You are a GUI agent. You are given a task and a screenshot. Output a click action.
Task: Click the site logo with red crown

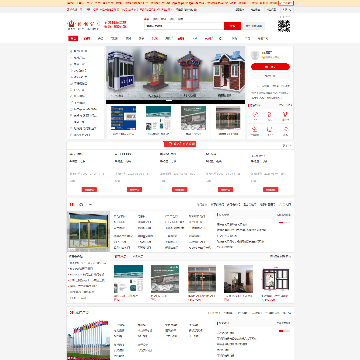point(83,25)
